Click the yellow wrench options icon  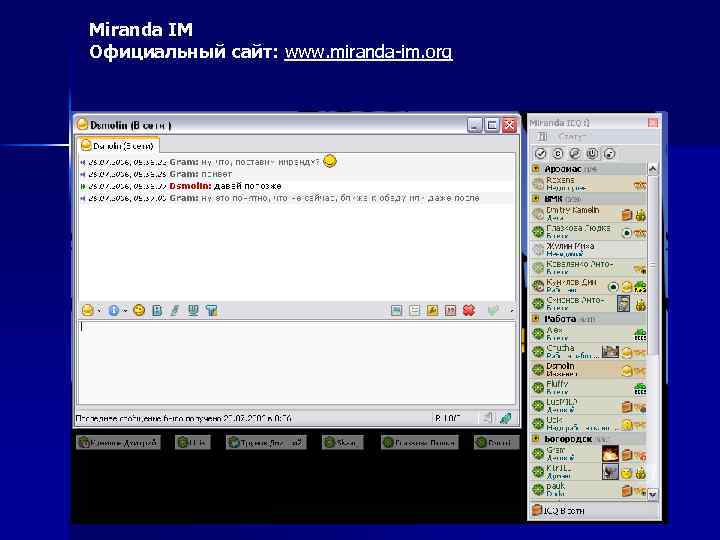(432, 311)
